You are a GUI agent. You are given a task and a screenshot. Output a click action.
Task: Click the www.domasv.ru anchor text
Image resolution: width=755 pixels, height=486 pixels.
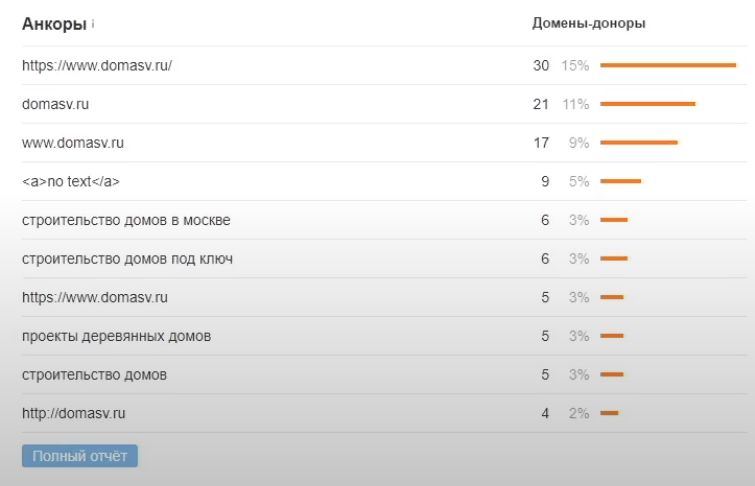point(73,143)
